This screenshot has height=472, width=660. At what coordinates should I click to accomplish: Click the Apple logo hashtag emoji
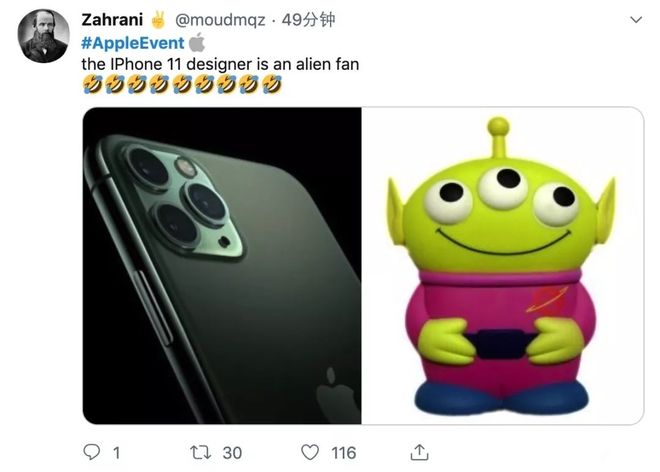pos(197,43)
